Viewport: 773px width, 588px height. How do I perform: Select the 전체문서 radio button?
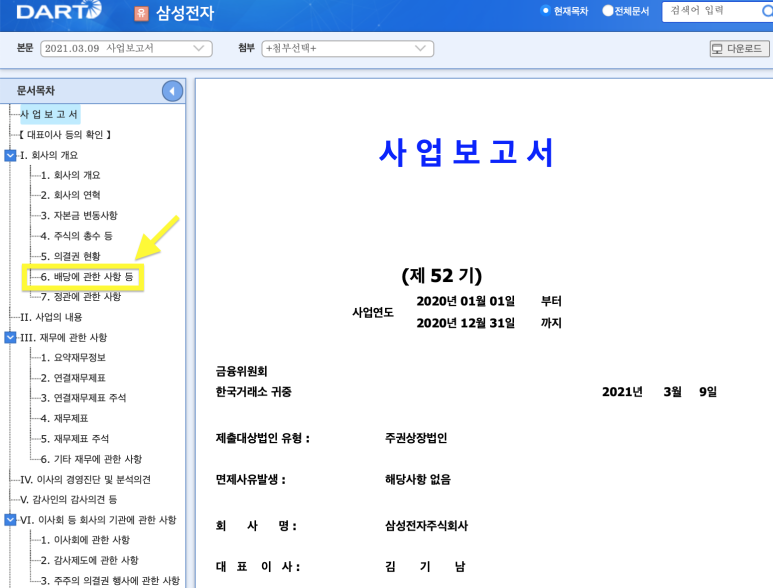point(608,10)
